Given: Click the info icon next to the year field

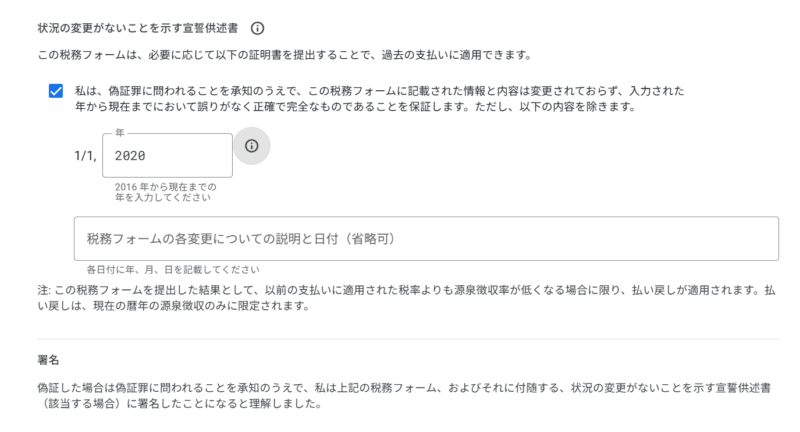Looking at the screenshot, I should pyautogui.click(x=251, y=146).
